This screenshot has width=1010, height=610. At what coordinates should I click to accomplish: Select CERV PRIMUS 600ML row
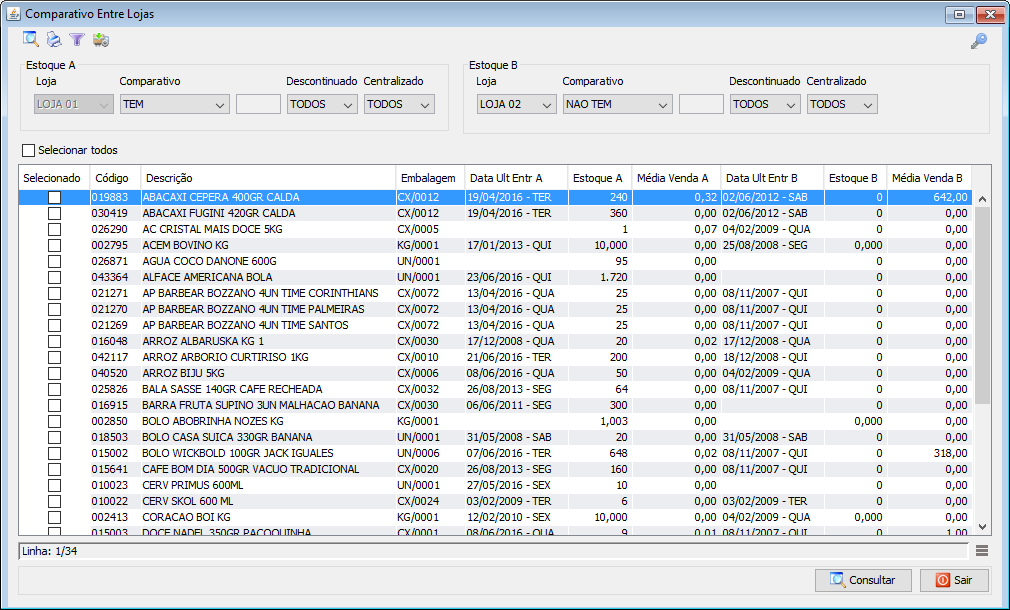(x=495, y=485)
